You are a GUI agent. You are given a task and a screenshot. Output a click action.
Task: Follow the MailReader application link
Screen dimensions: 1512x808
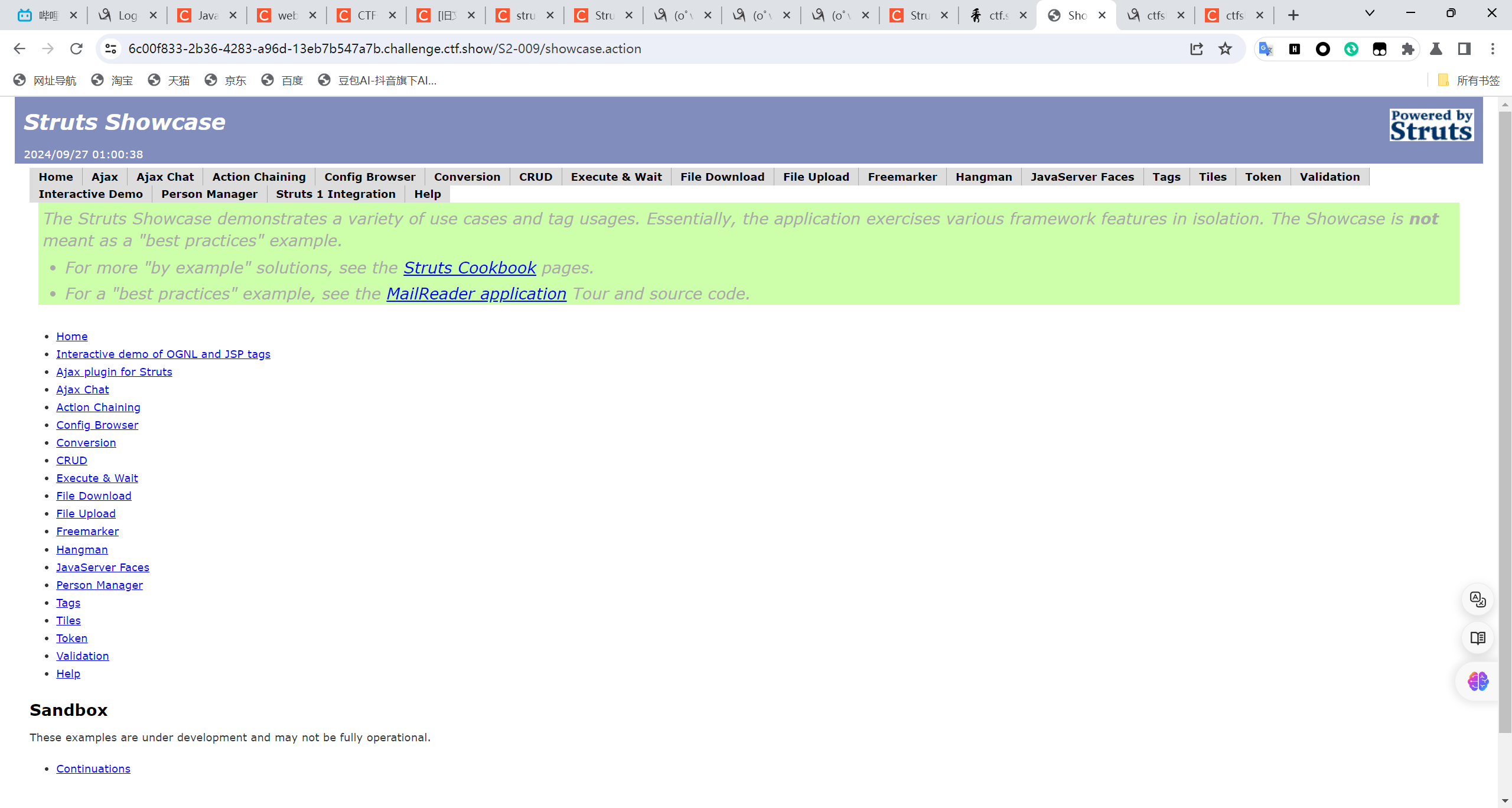(476, 294)
